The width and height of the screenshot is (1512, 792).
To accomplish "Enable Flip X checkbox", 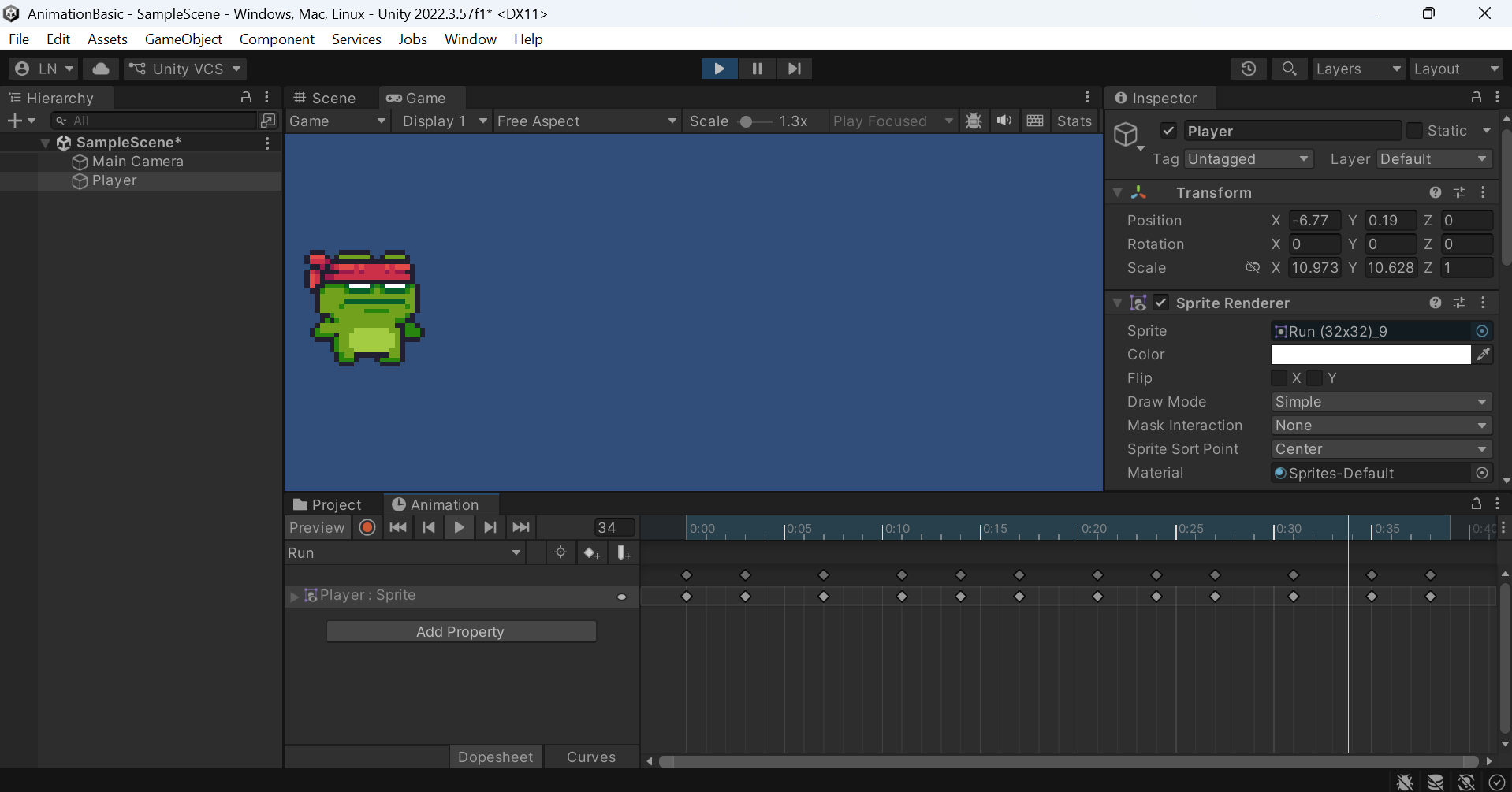I will 1279,378.
